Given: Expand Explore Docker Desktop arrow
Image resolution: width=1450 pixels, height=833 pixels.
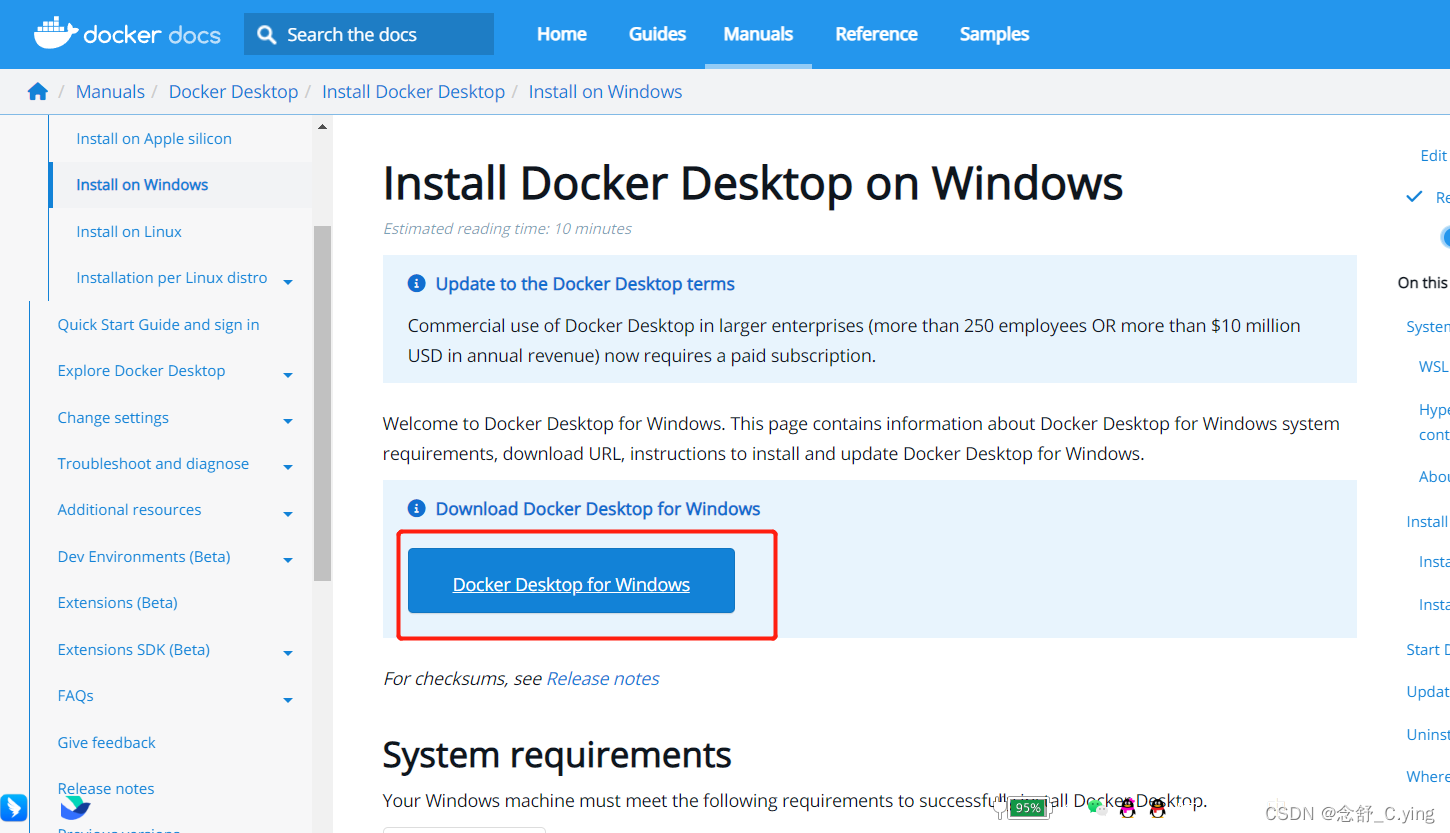Looking at the screenshot, I should (288, 376).
